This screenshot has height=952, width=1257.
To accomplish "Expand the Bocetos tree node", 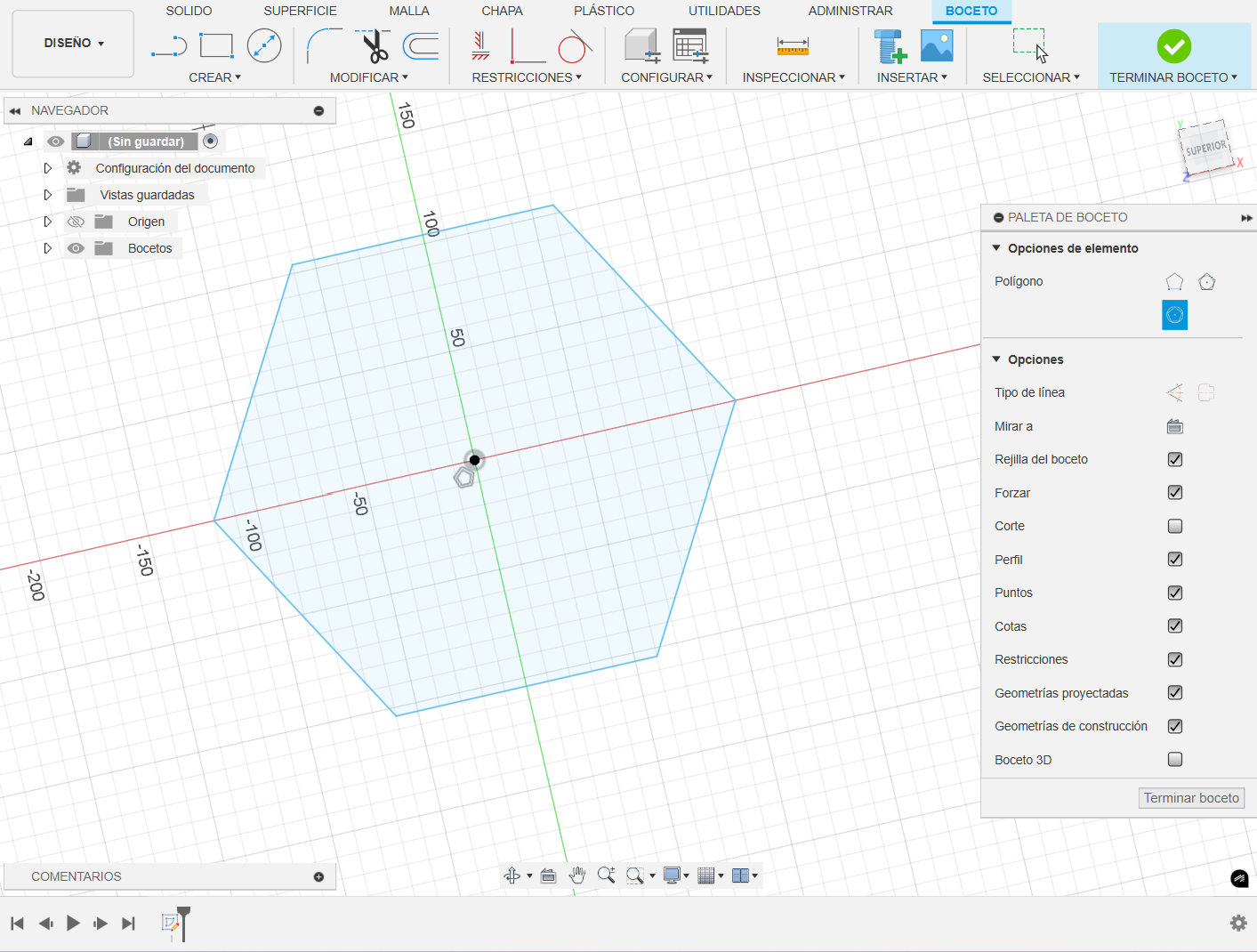I will (48, 248).
